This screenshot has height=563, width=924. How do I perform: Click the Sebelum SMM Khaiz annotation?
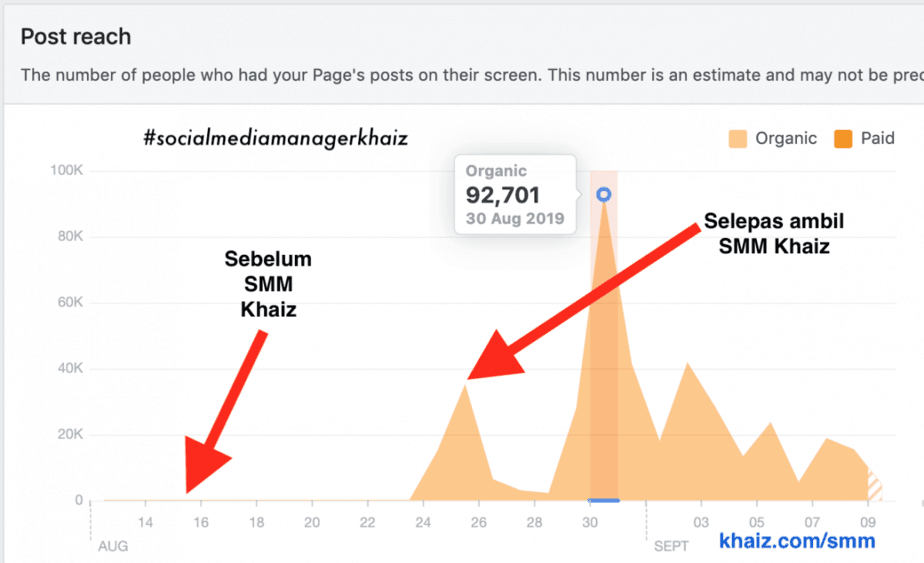pyautogui.click(x=267, y=285)
